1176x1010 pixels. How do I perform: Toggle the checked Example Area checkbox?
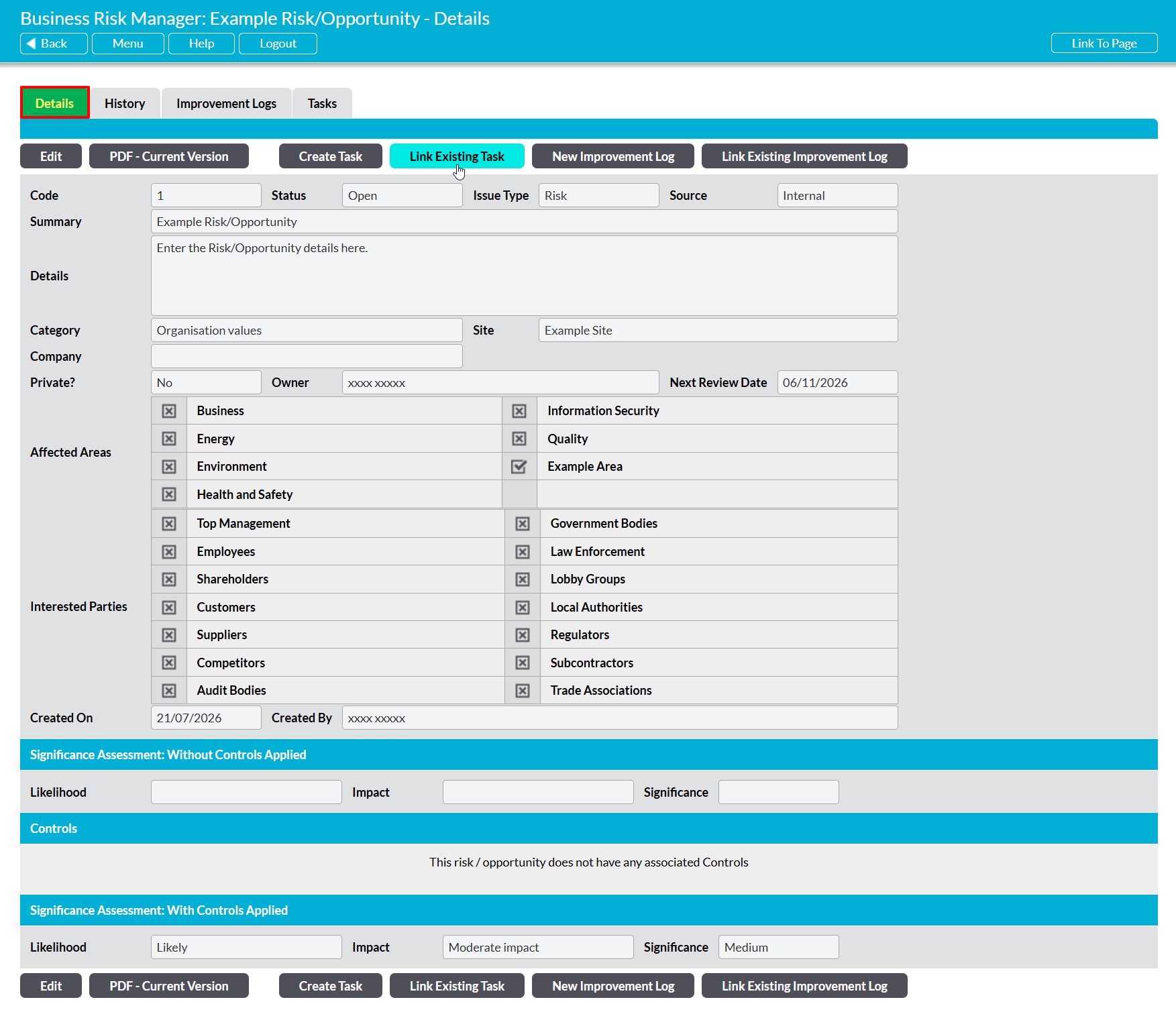519,467
